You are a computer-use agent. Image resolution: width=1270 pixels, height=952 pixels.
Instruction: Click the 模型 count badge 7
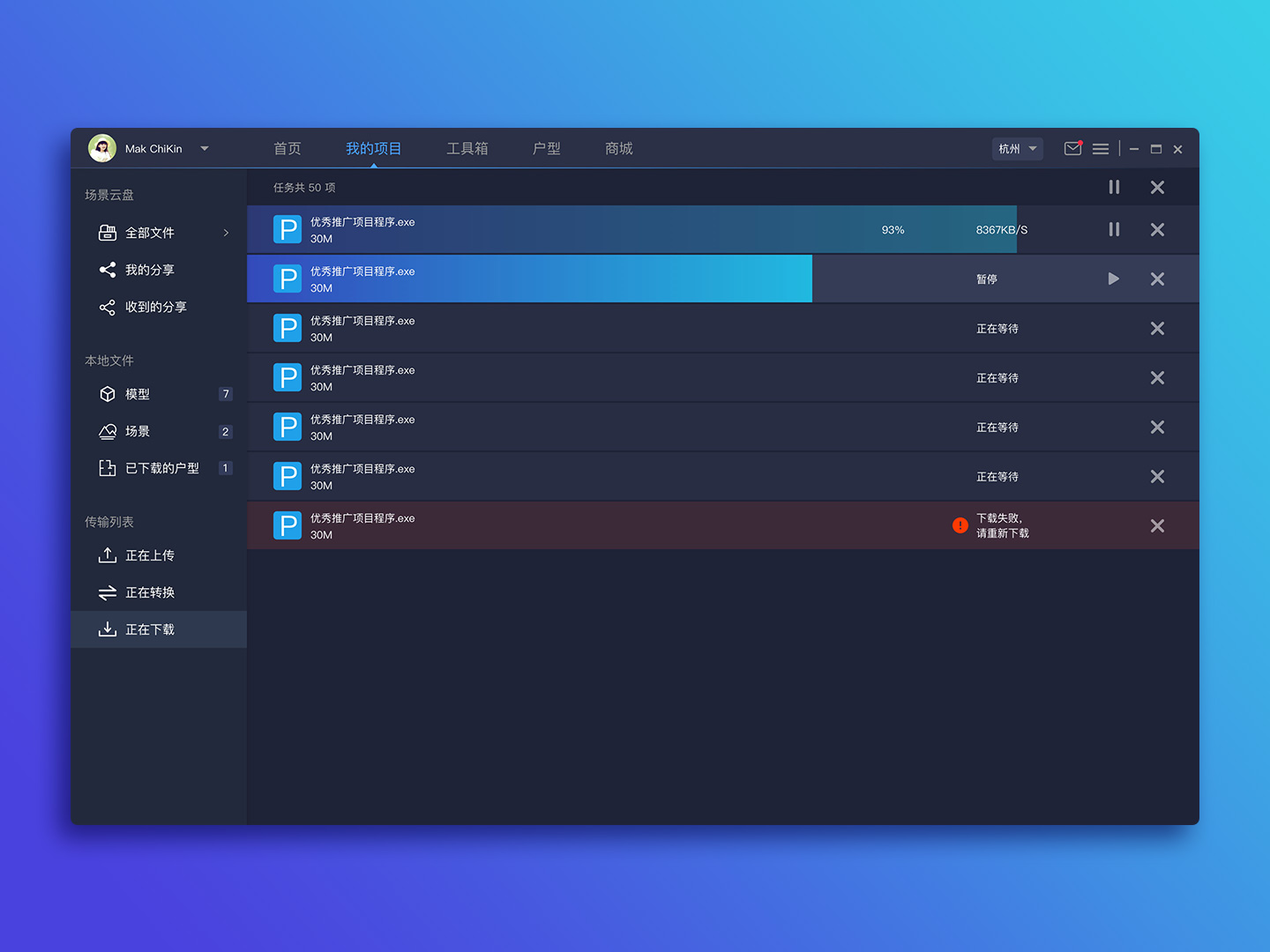click(x=226, y=394)
